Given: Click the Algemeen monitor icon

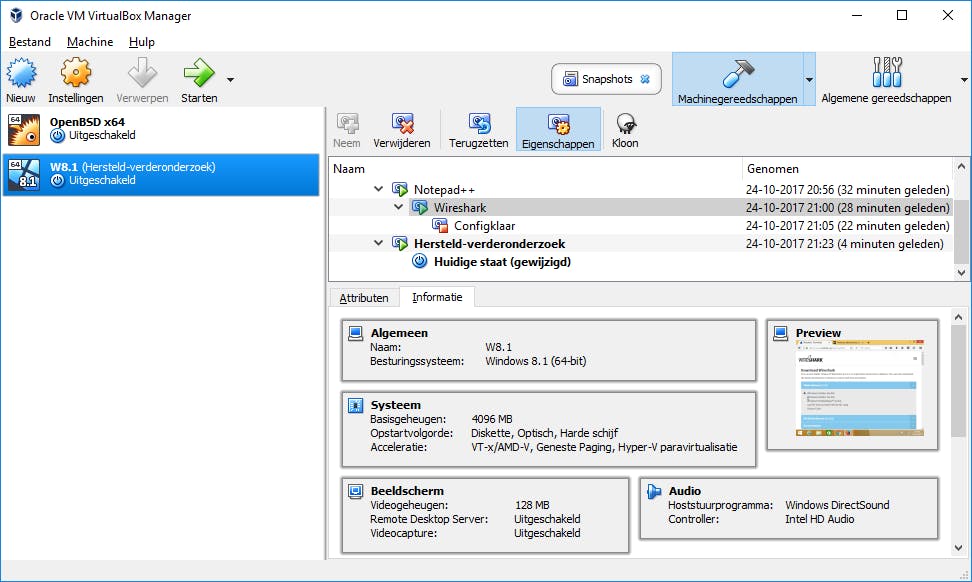Looking at the screenshot, I should (355, 333).
